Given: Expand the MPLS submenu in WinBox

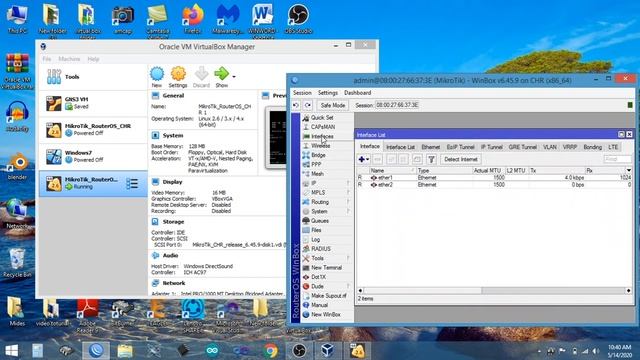Looking at the screenshot, I should [x=348, y=193].
